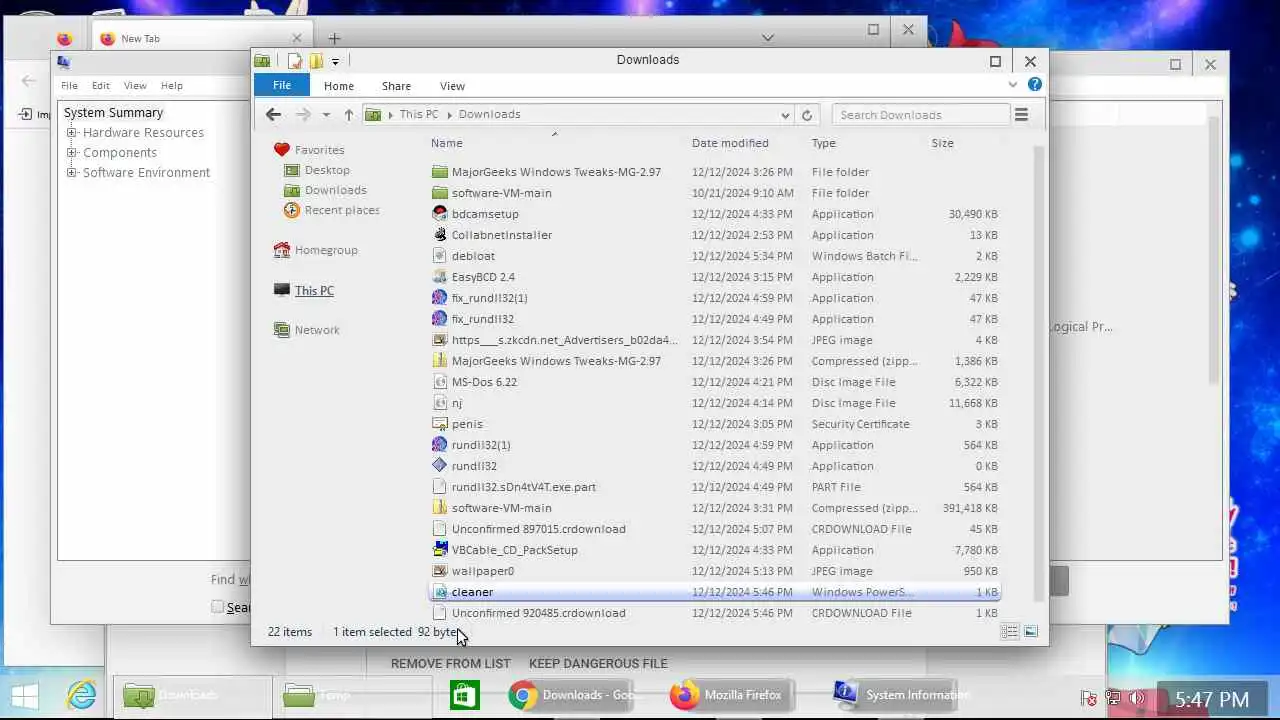This screenshot has width=1280, height=720.
Task: Open the Share ribbon tab
Action: (x=396, y=86)
